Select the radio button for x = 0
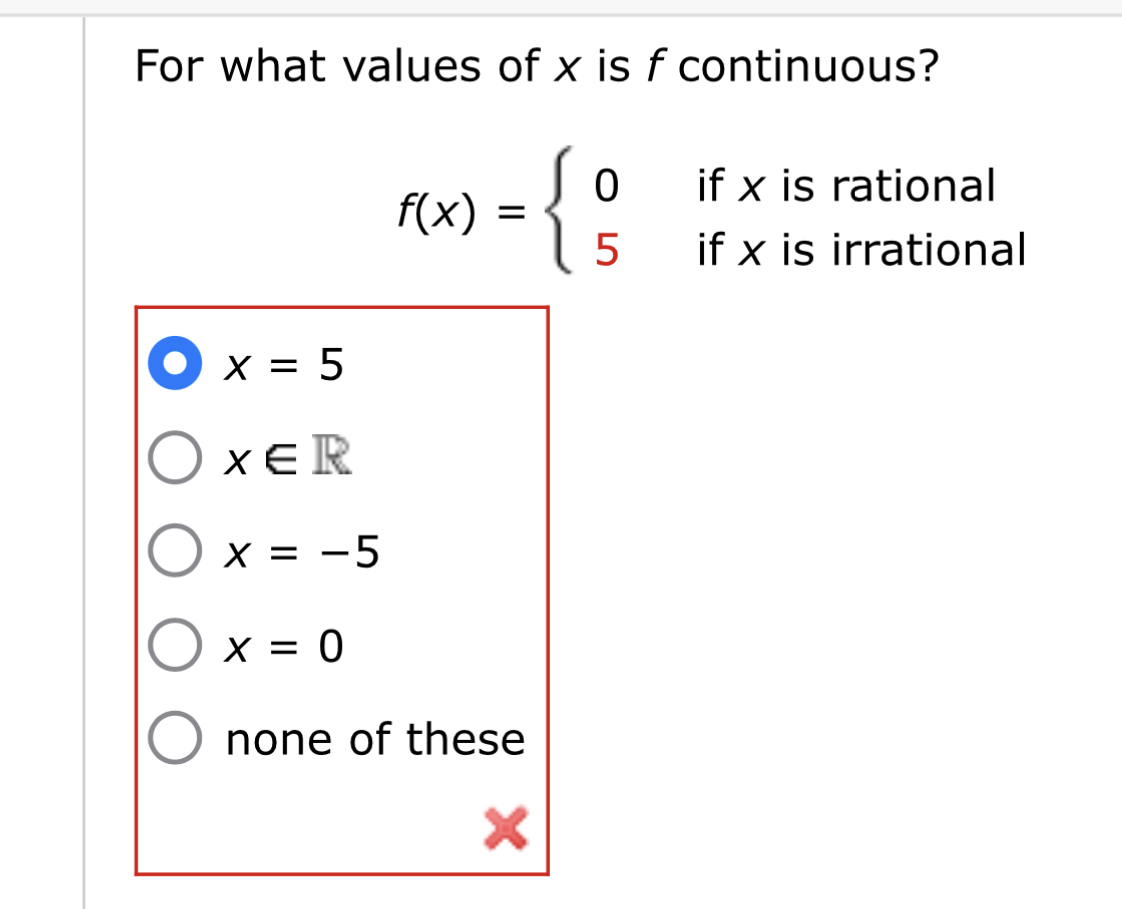The height and width of the screenshot is (909, 1122). point(173,646)
